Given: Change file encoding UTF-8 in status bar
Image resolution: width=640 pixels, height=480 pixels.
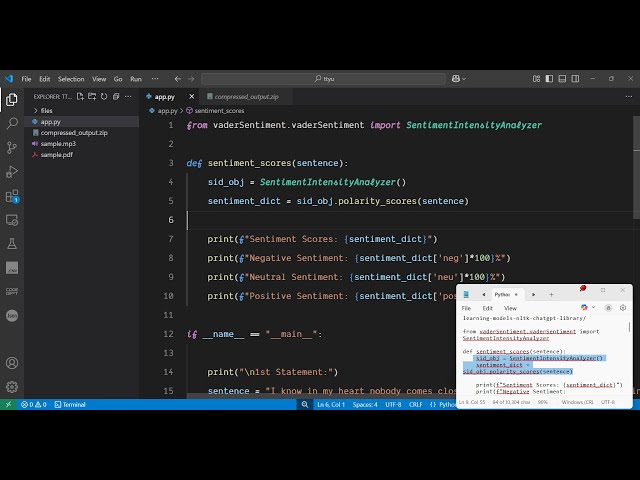Looking at the screenshot, I should (x=393, y=404).
